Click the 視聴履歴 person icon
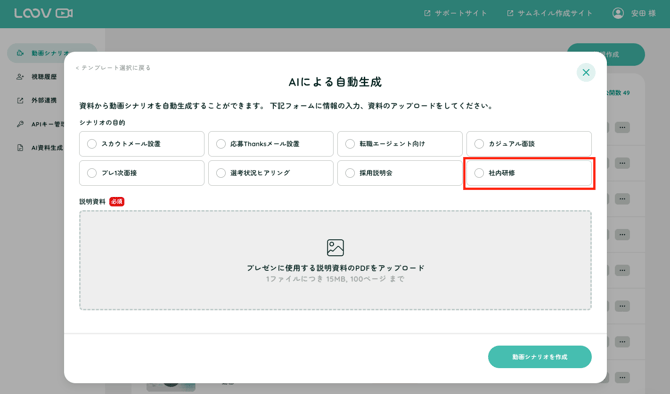Viewport: 670px width, 394px height. pos(20,77)
